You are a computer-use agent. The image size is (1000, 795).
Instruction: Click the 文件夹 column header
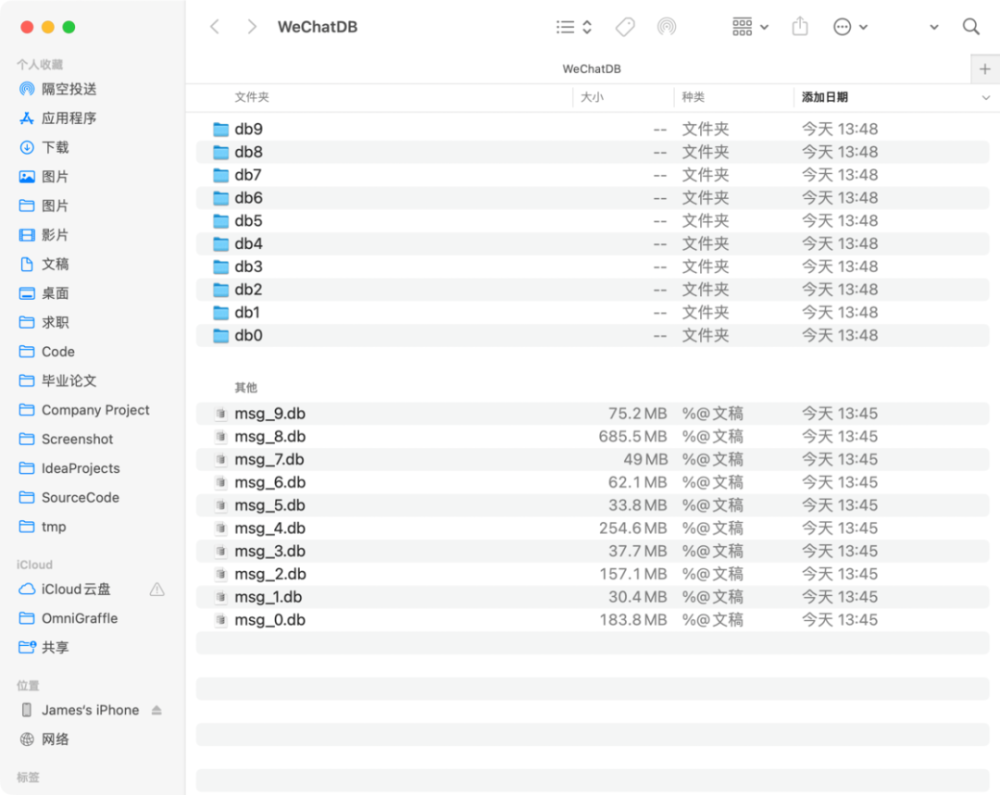coord(252,97)
